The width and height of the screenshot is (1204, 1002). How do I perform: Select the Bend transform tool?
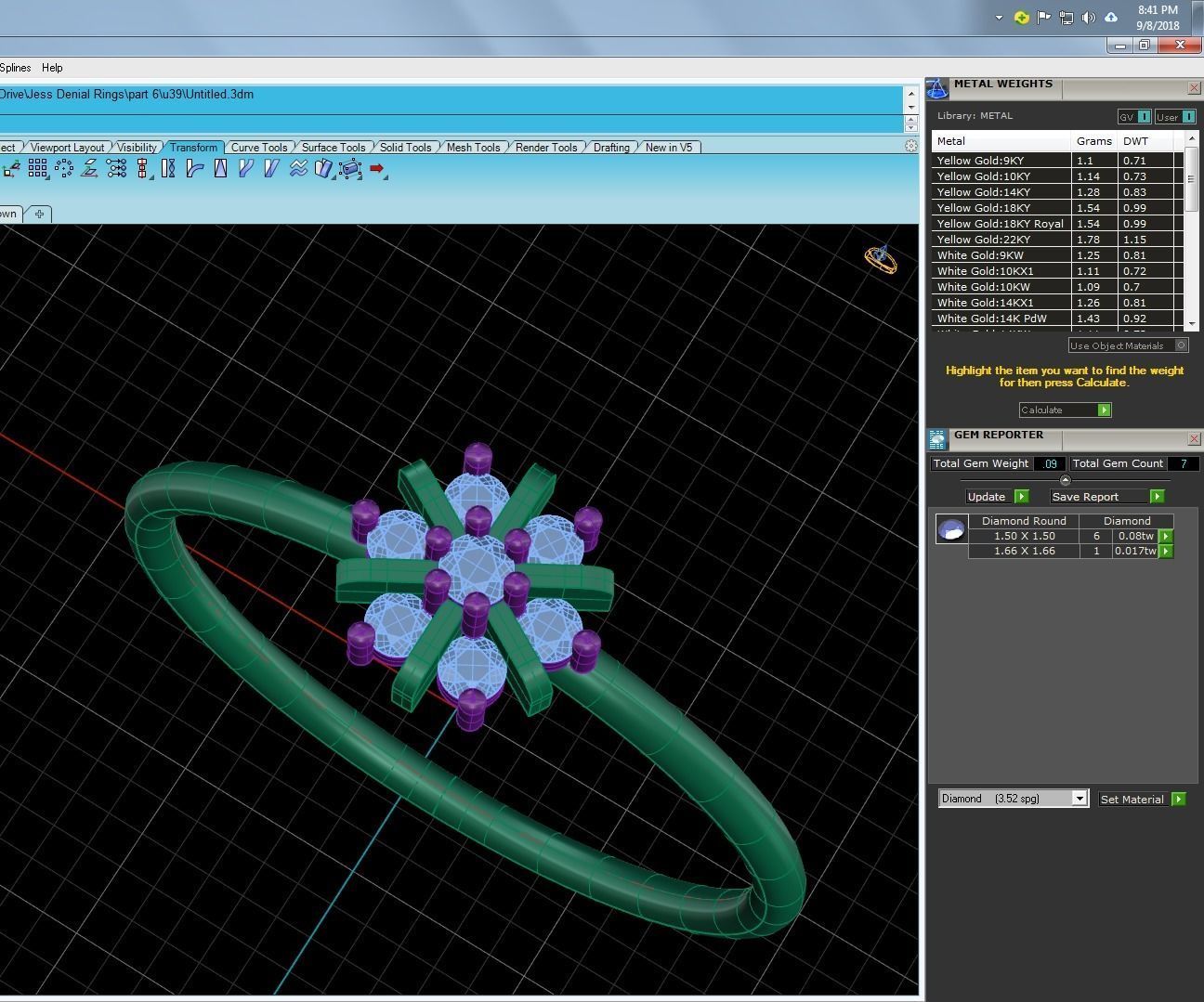click(x=194, y=168)
